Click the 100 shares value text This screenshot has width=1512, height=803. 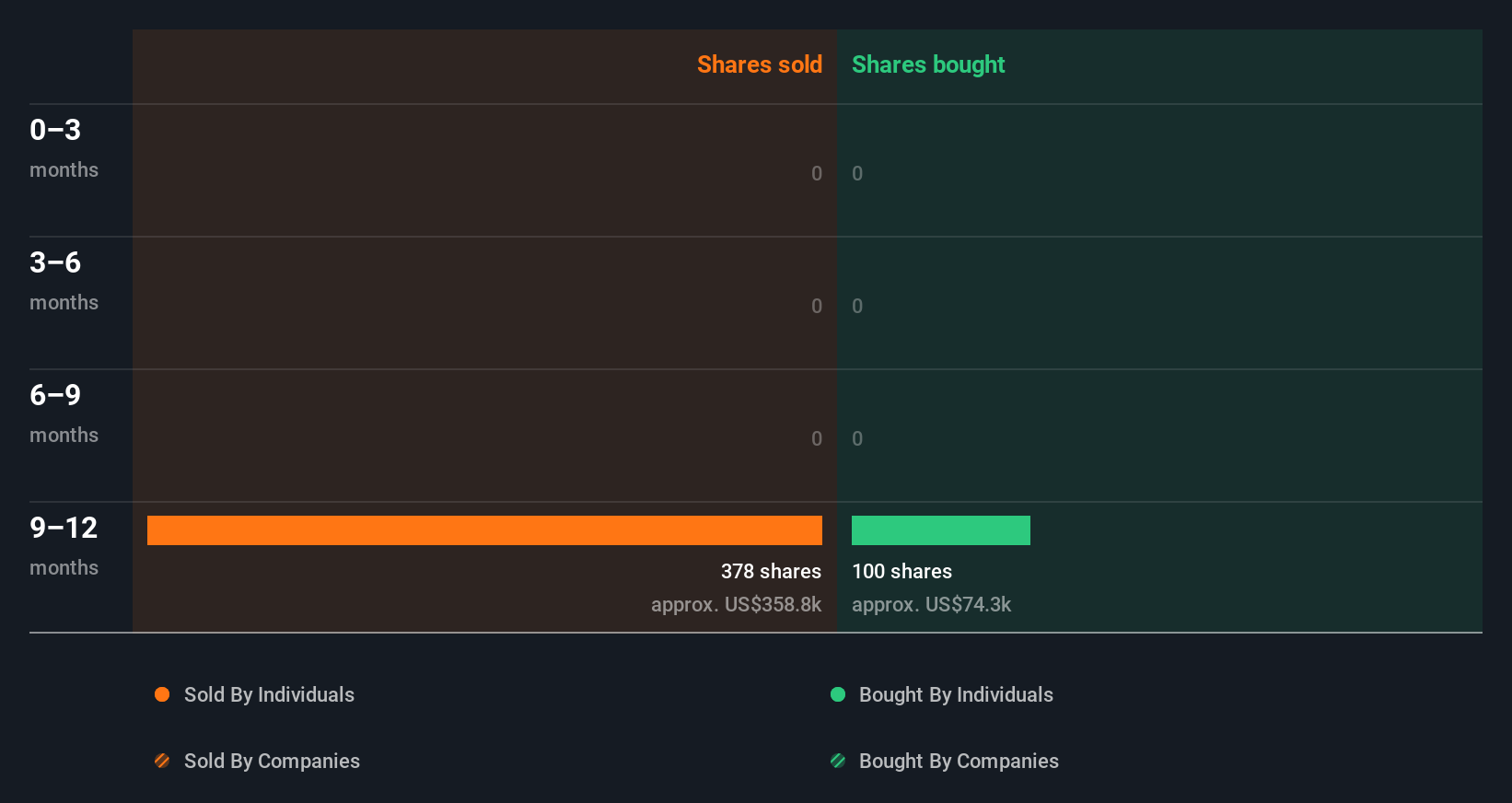[901, 571]
